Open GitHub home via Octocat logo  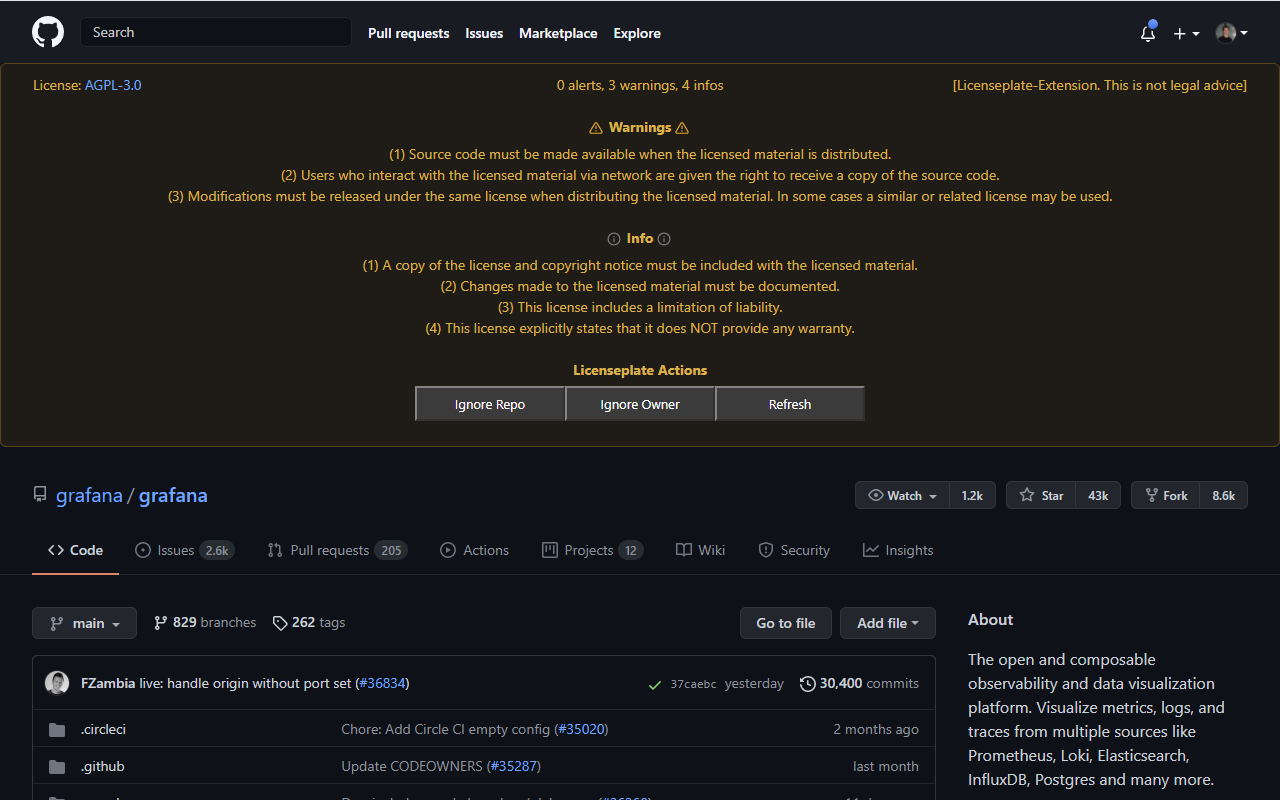coord(48,32)
